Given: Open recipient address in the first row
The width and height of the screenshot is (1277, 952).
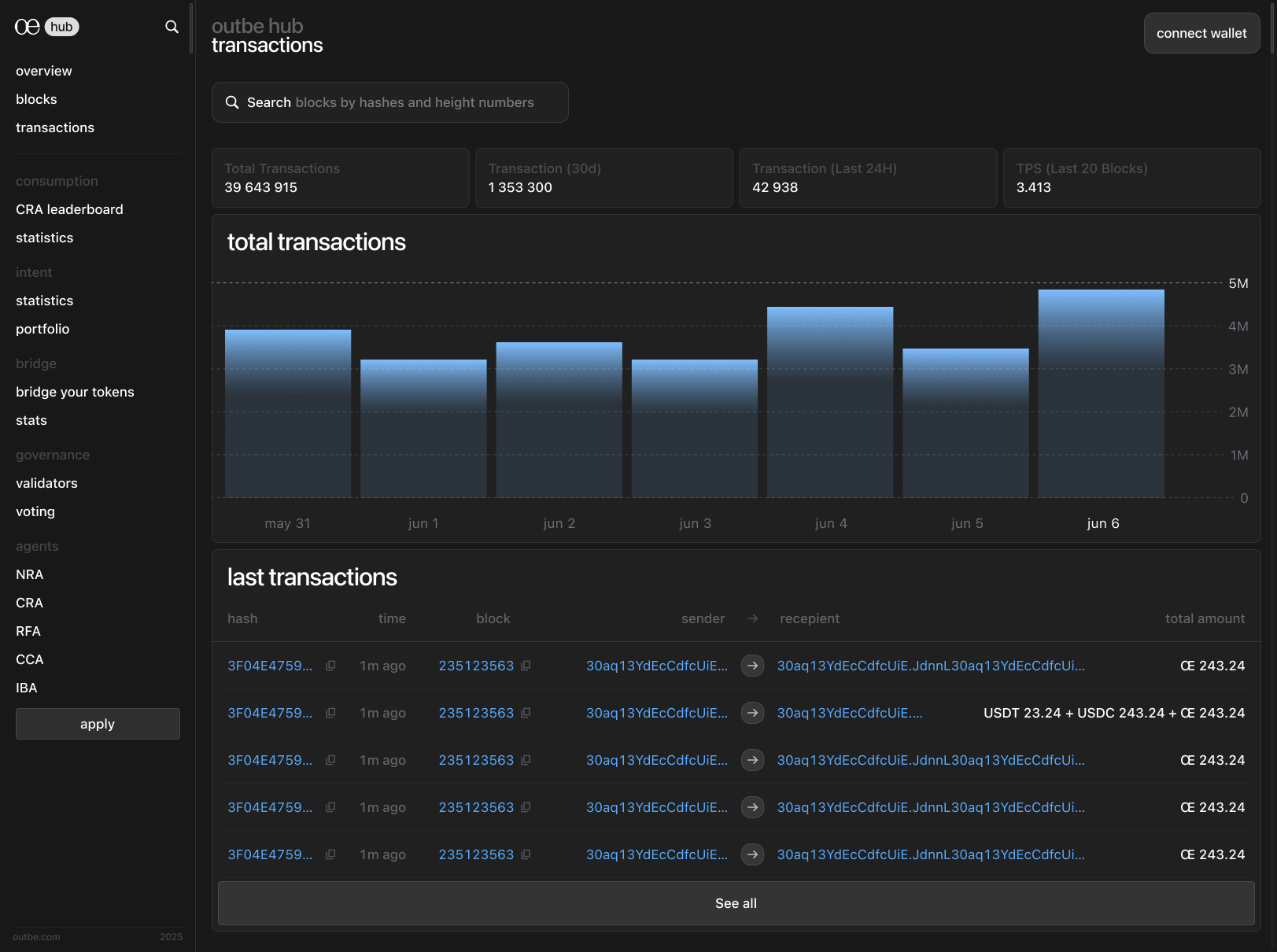Looking at the screenshot, I should click(931, 666).
